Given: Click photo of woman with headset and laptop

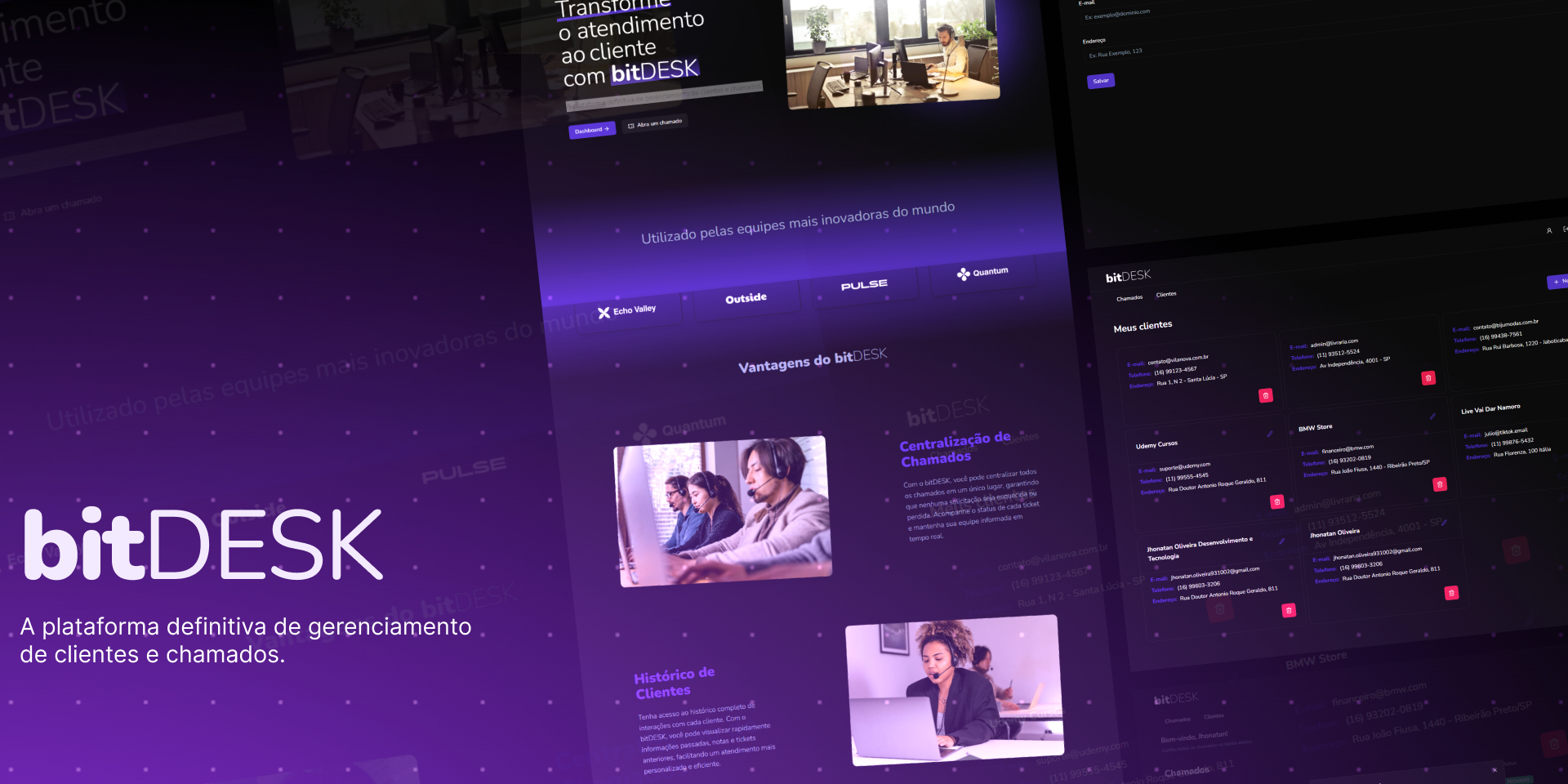Looking at the screenshot, I should click(954, 691).
